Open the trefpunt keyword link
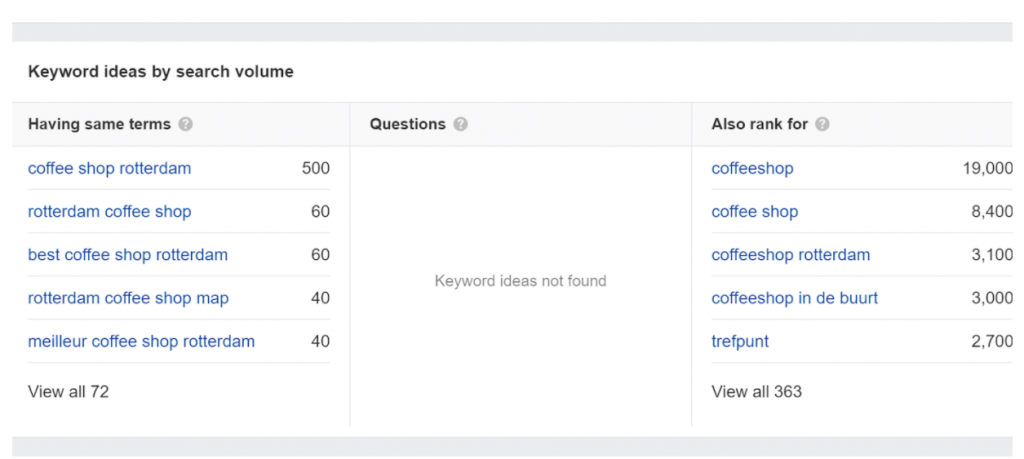1024x459 pixels. pyautogui.click(x=740, y=341)
